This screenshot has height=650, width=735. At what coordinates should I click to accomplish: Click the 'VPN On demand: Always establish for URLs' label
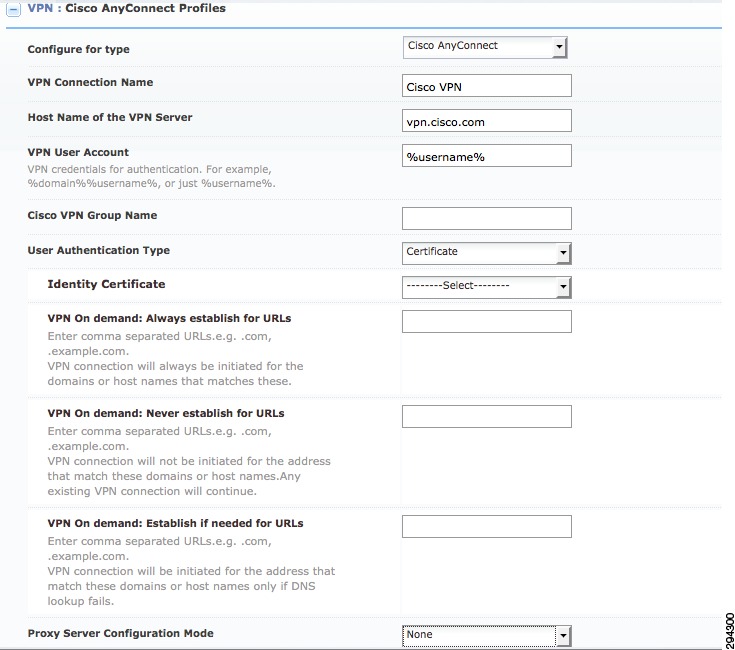[x=169, y=318]
